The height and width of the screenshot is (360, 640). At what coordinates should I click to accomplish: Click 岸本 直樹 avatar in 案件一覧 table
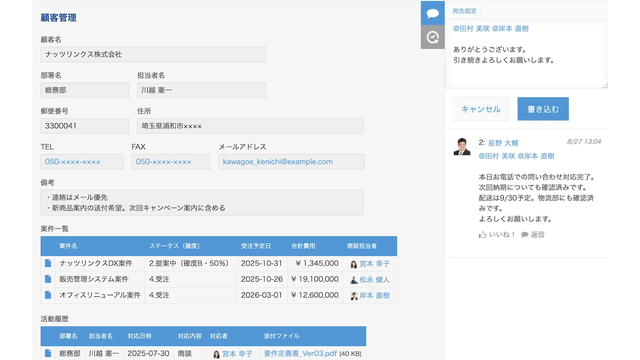354,296
